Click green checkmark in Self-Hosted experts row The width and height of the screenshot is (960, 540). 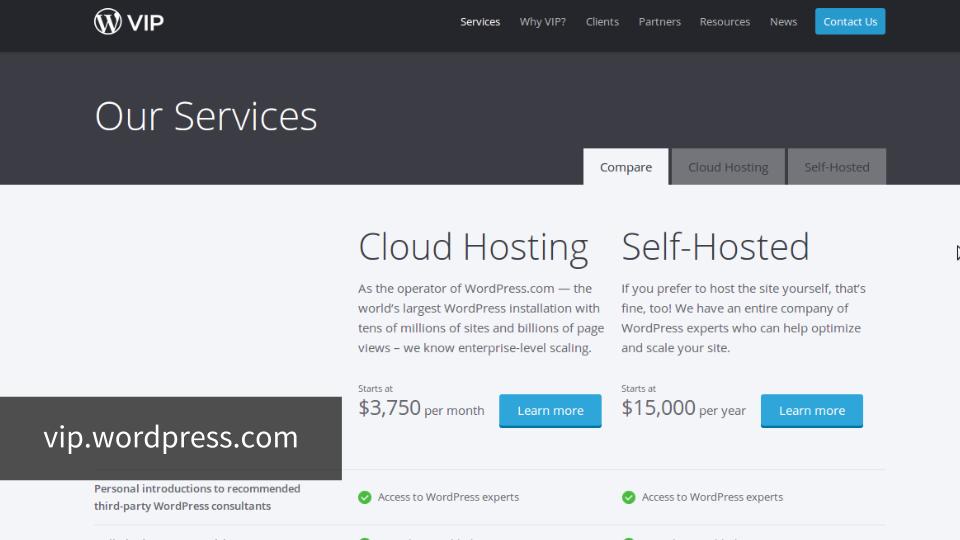(x=629, y=497)
